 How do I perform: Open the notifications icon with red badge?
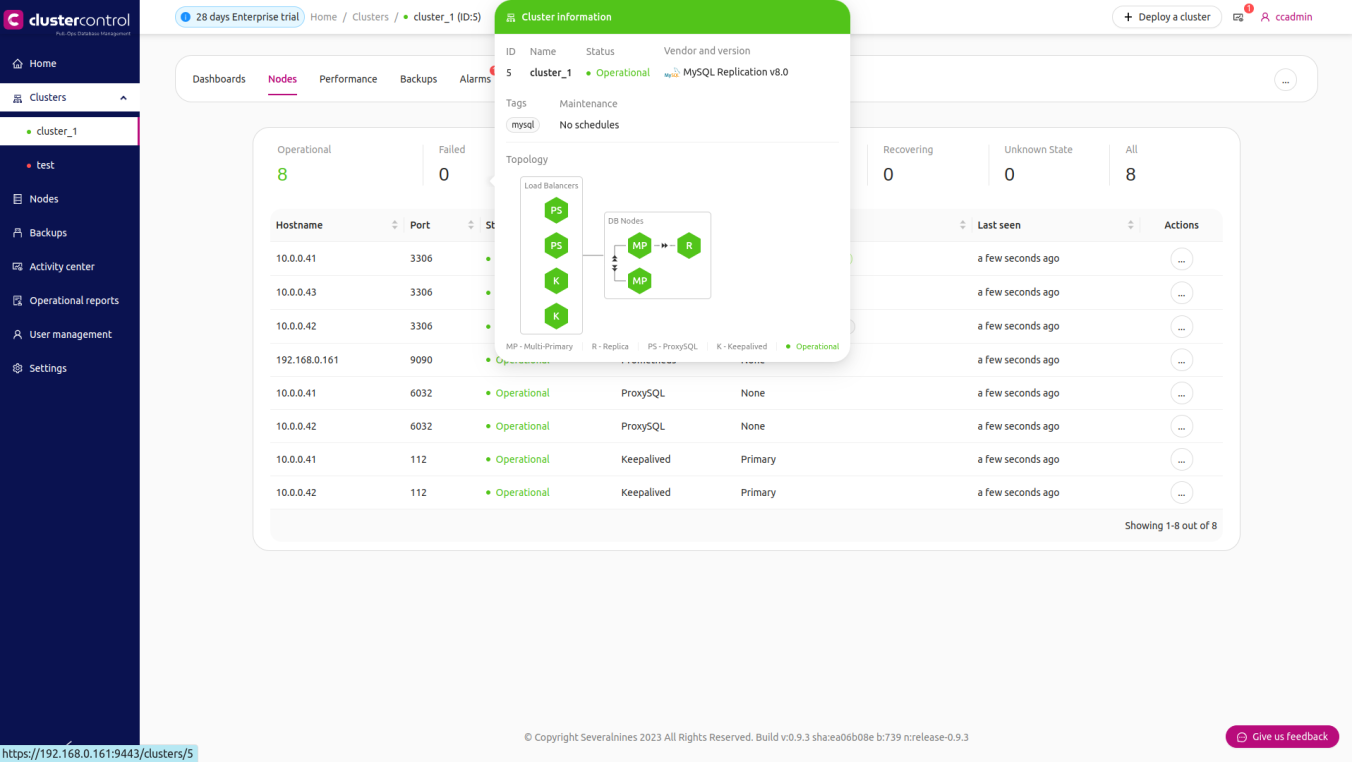click(1238, 17)
